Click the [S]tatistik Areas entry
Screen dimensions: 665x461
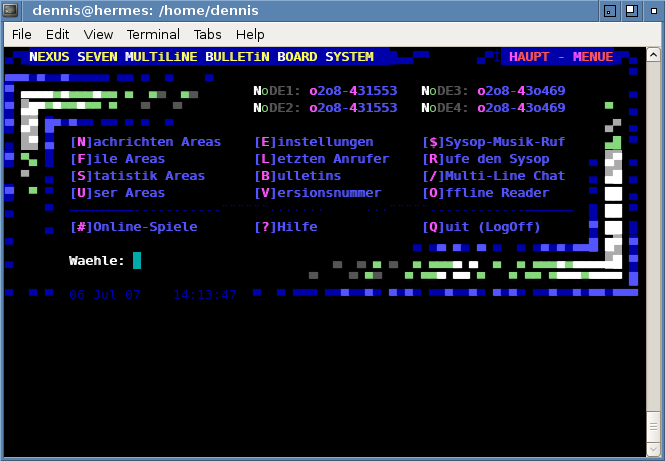[x=137, y=176]
